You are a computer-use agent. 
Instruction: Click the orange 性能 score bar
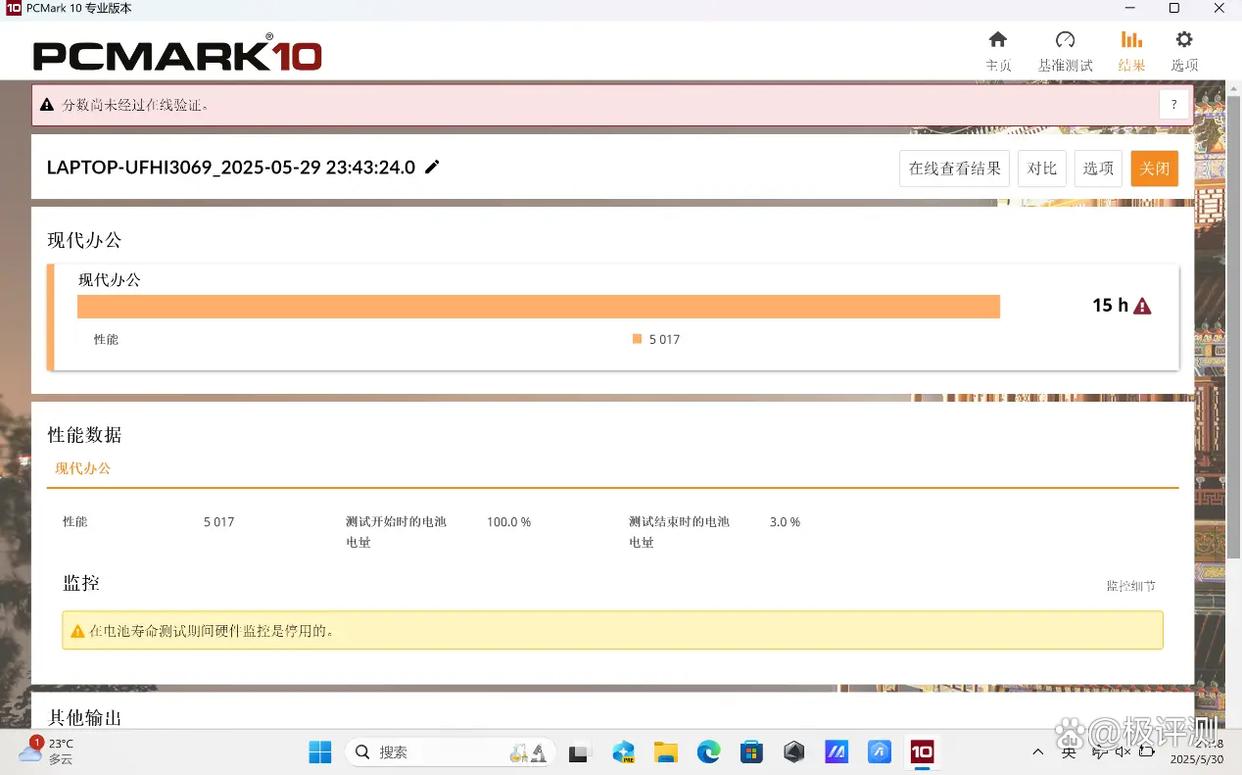(539, 305)
